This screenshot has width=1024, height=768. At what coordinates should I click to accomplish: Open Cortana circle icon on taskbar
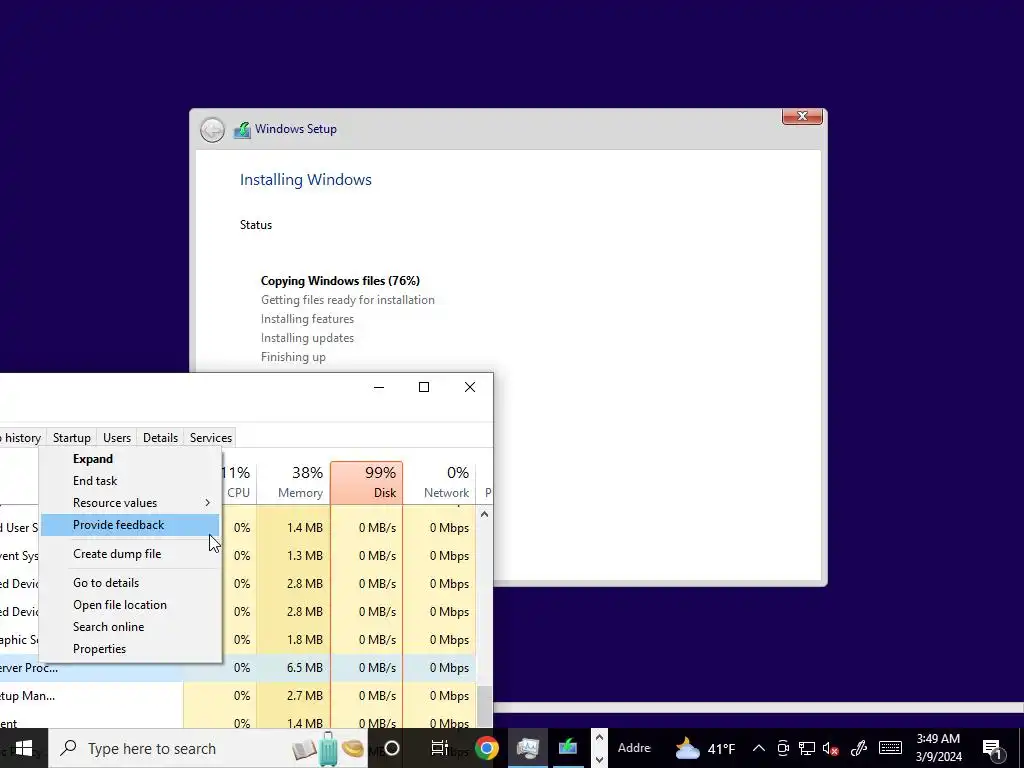click(x=392, y=748)
